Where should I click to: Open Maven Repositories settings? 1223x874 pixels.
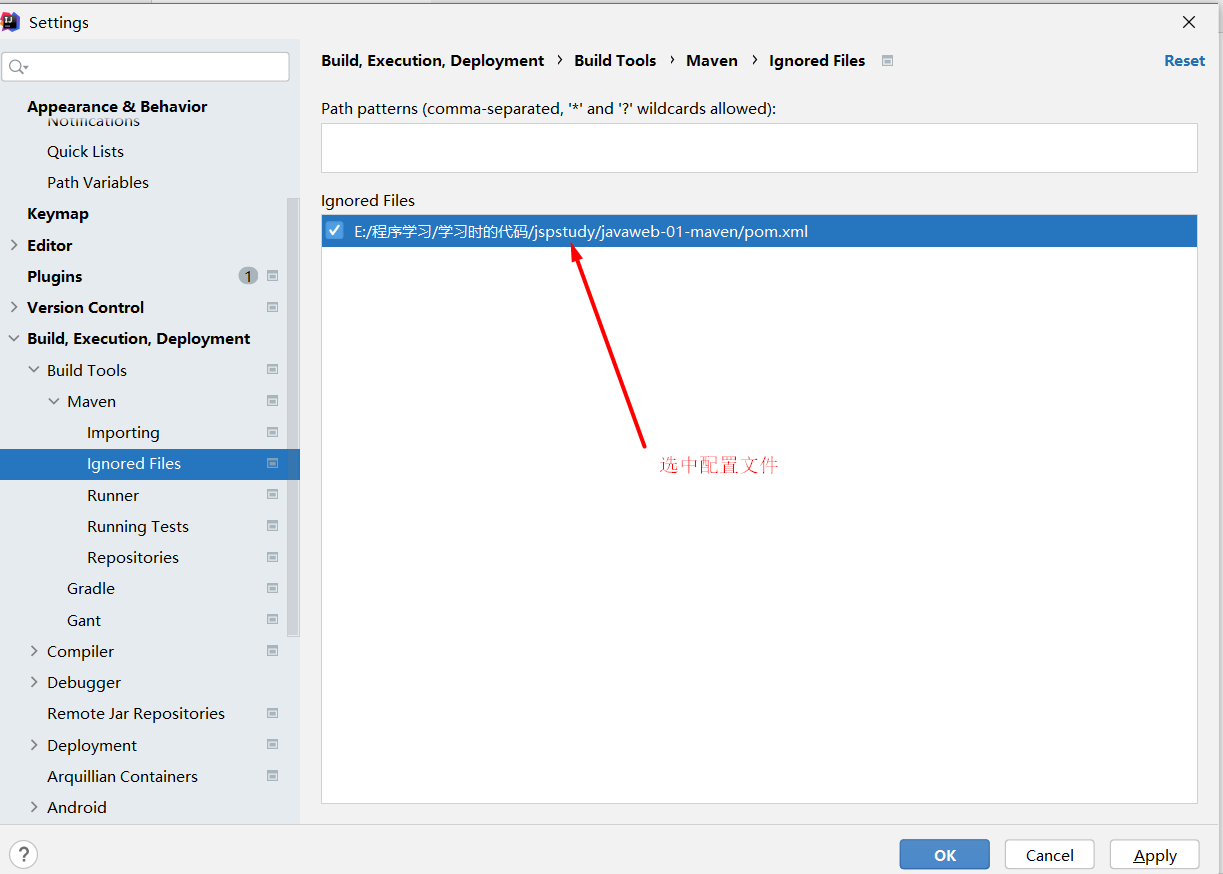[x=133, y=557]
